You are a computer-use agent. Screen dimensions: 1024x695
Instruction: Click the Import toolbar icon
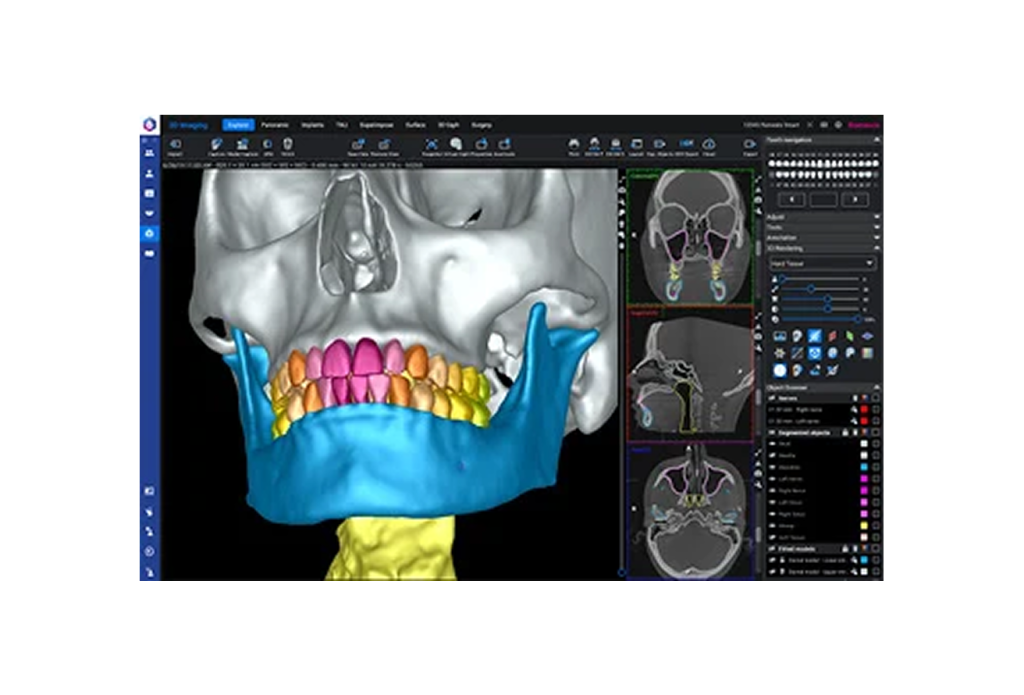pos(175,146)
